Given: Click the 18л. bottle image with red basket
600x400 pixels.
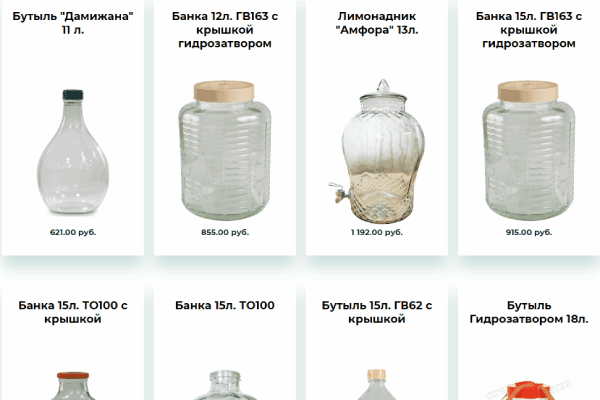Looking at the screenshot, I should click(529, 390).
